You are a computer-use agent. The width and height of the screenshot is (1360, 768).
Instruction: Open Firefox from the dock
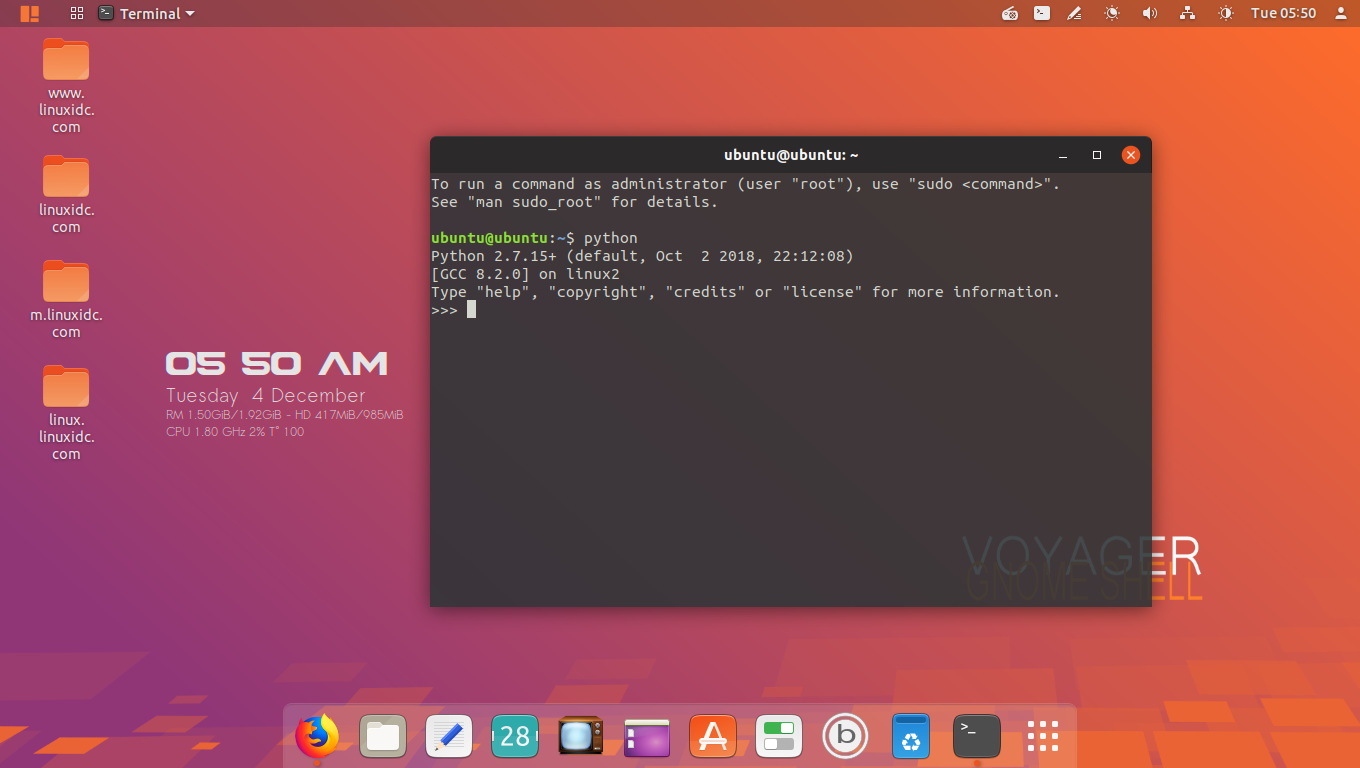click(317, 737)
